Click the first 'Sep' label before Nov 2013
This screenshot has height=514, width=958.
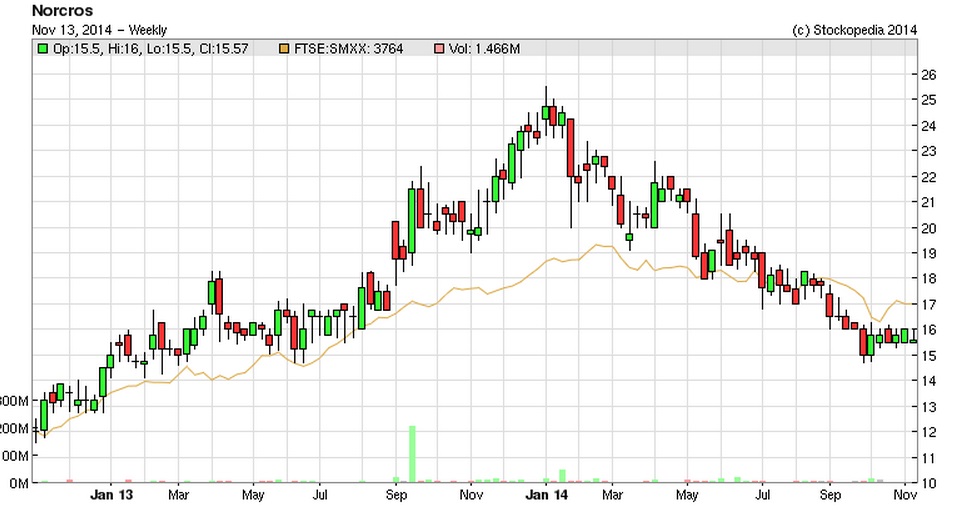(396, 496)
